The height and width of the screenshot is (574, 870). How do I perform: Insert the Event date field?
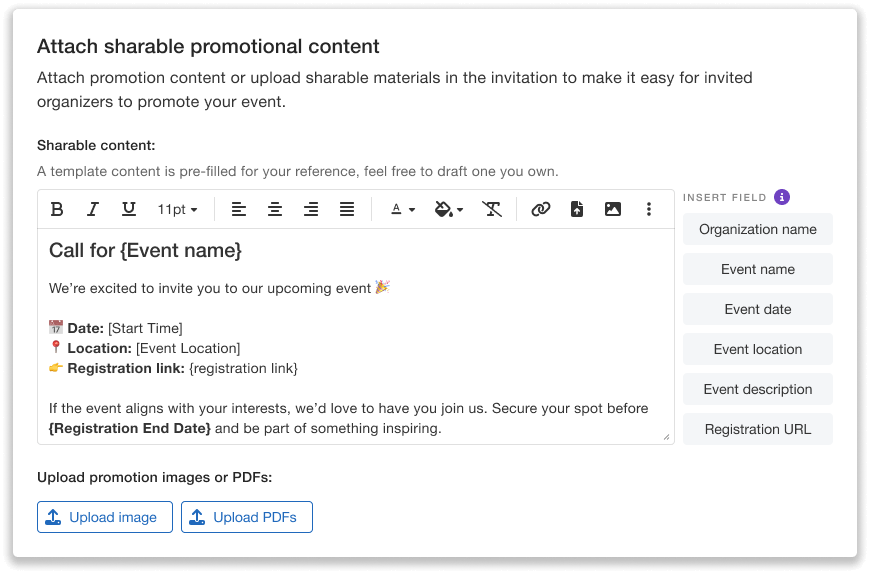tap(757, 309)
